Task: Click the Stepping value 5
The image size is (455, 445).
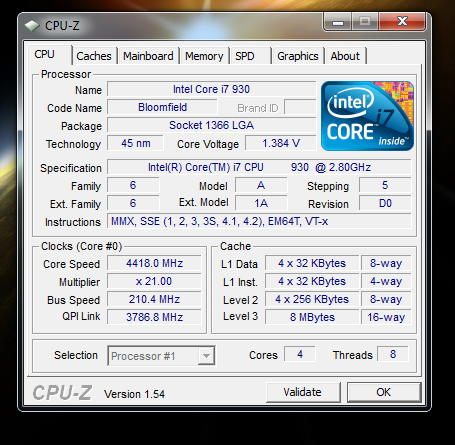Action: pos(385,185)
